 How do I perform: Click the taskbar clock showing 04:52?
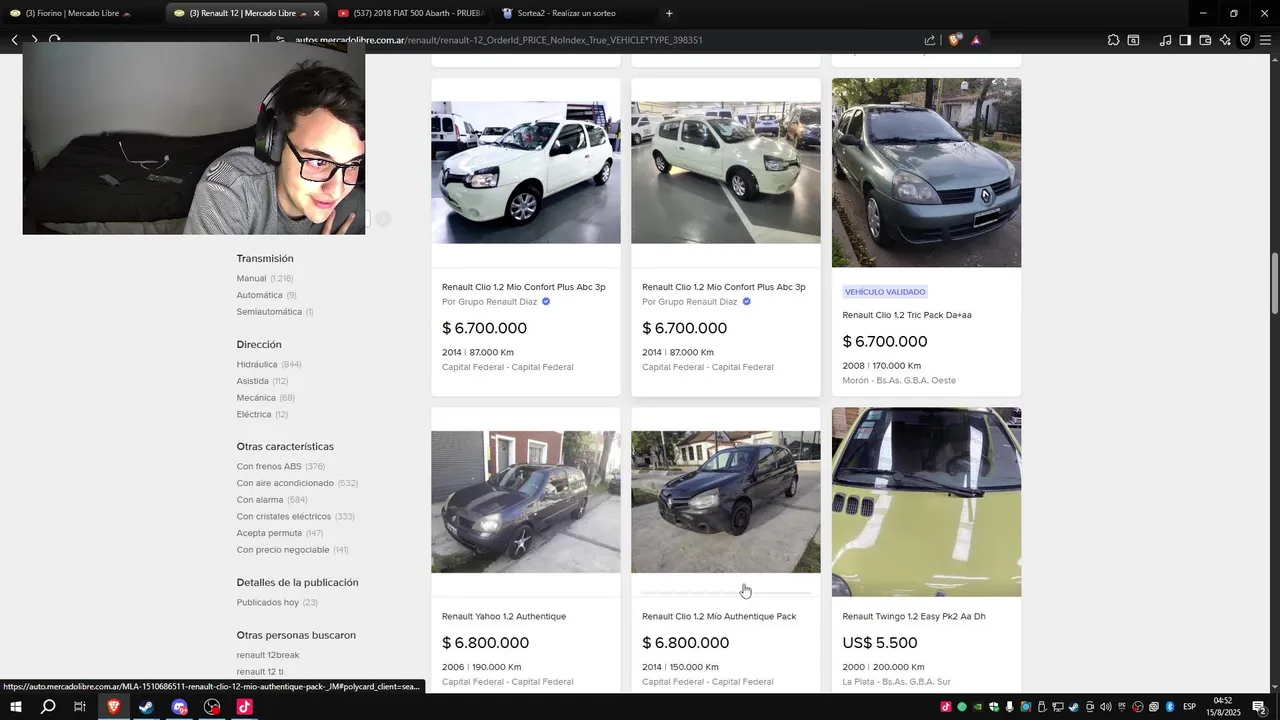(1223, 707)
